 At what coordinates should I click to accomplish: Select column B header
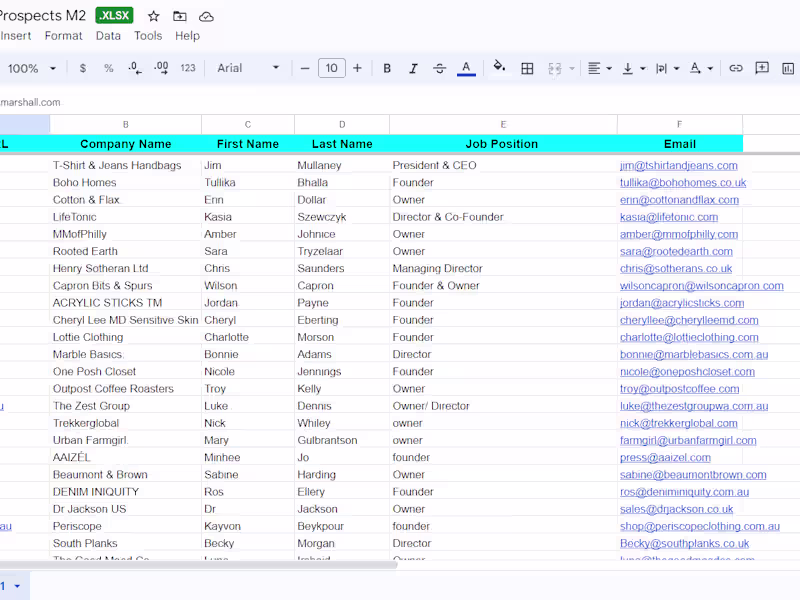pos(126,124)
